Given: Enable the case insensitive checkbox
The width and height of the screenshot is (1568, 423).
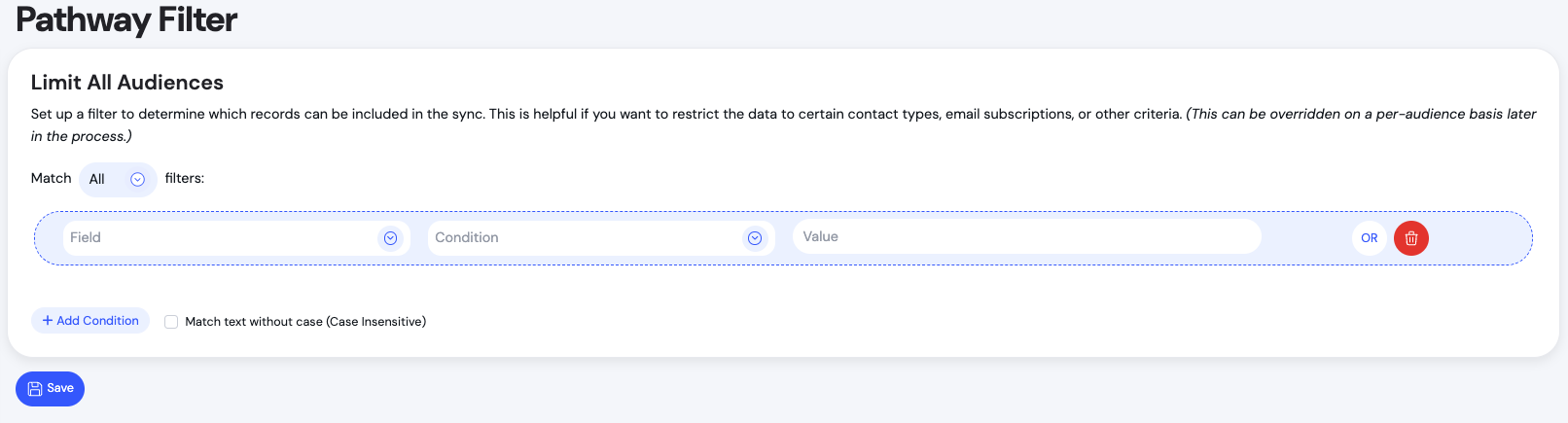Looking at the screenshot, I should coord(171,322).
